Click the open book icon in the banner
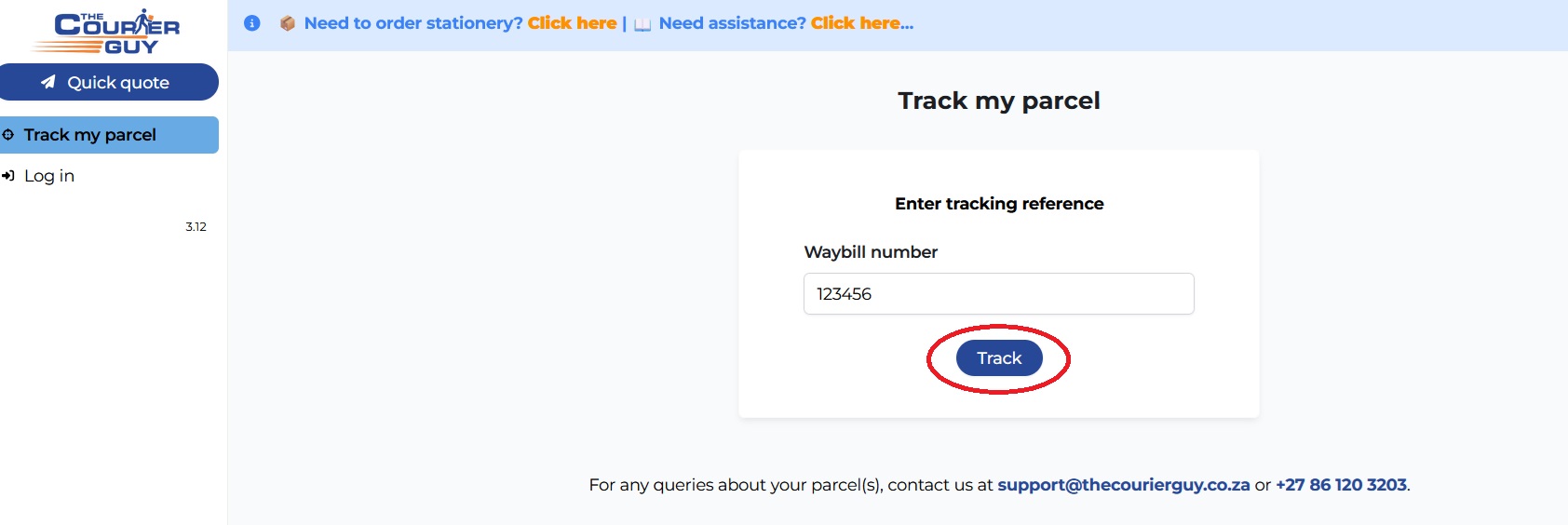Screen dimensions: 1568x525 click(x=642, y=24)
